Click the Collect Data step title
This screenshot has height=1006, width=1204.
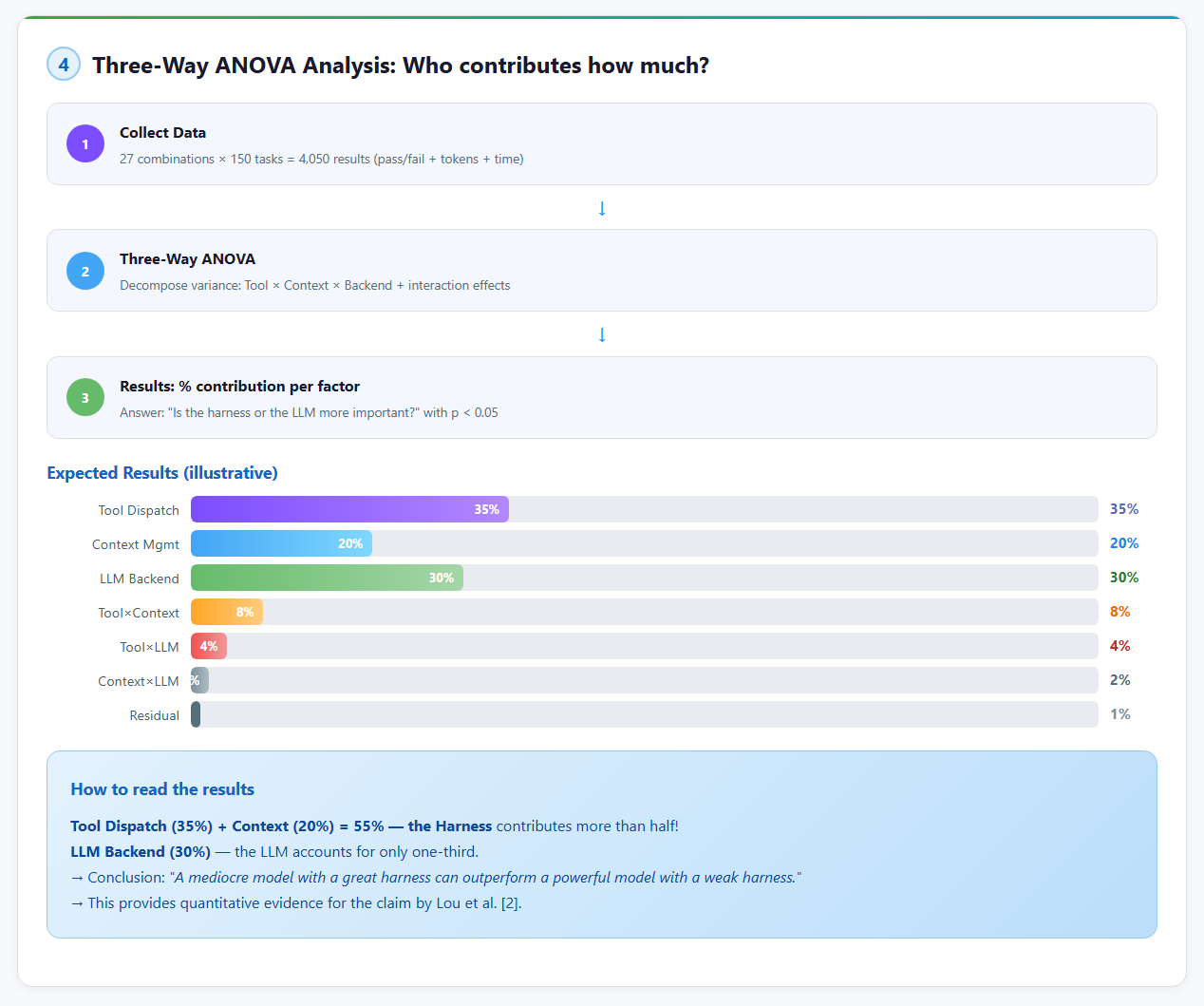pos(162,133)
